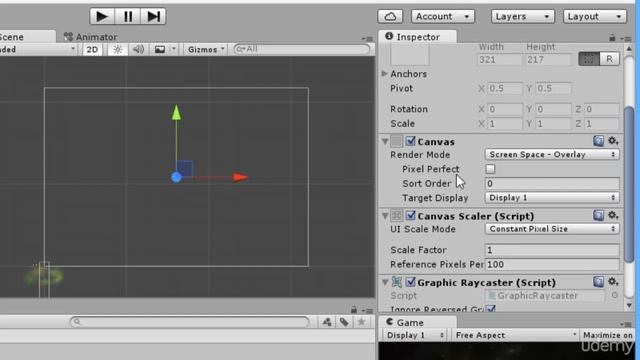
Task: Disable the Canvas component checkbox
Action: (x=410, y=141)
